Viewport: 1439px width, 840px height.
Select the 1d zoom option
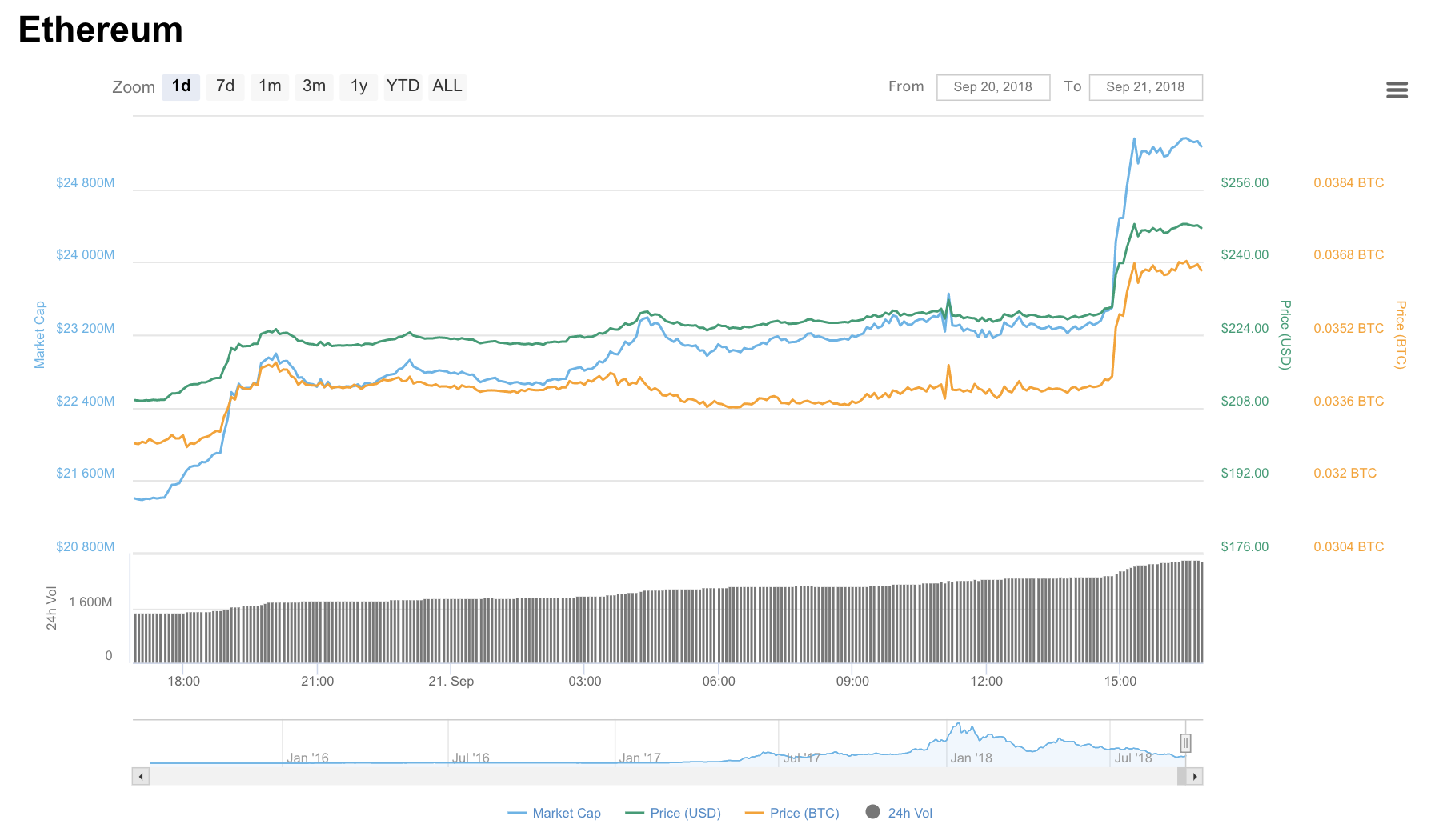(x=181, y=86)
